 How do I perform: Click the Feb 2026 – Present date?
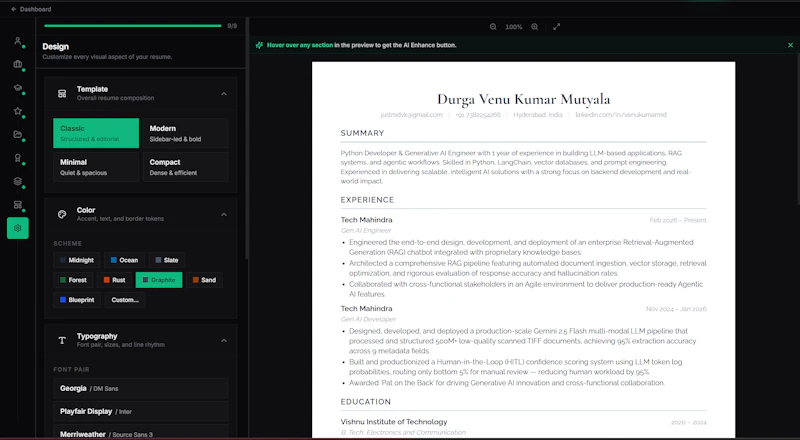pyautogui.click(x=678, y=220)
